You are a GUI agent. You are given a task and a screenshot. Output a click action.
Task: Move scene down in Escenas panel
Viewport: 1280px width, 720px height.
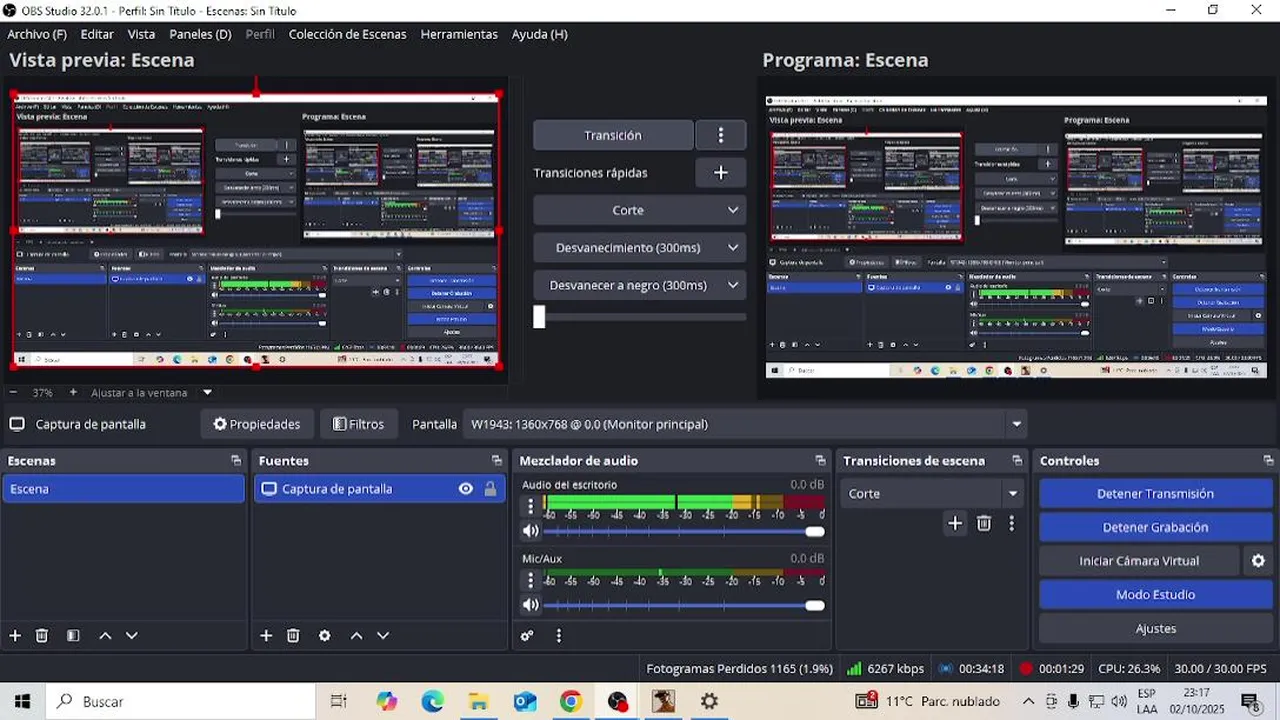[x=131, y=635]
